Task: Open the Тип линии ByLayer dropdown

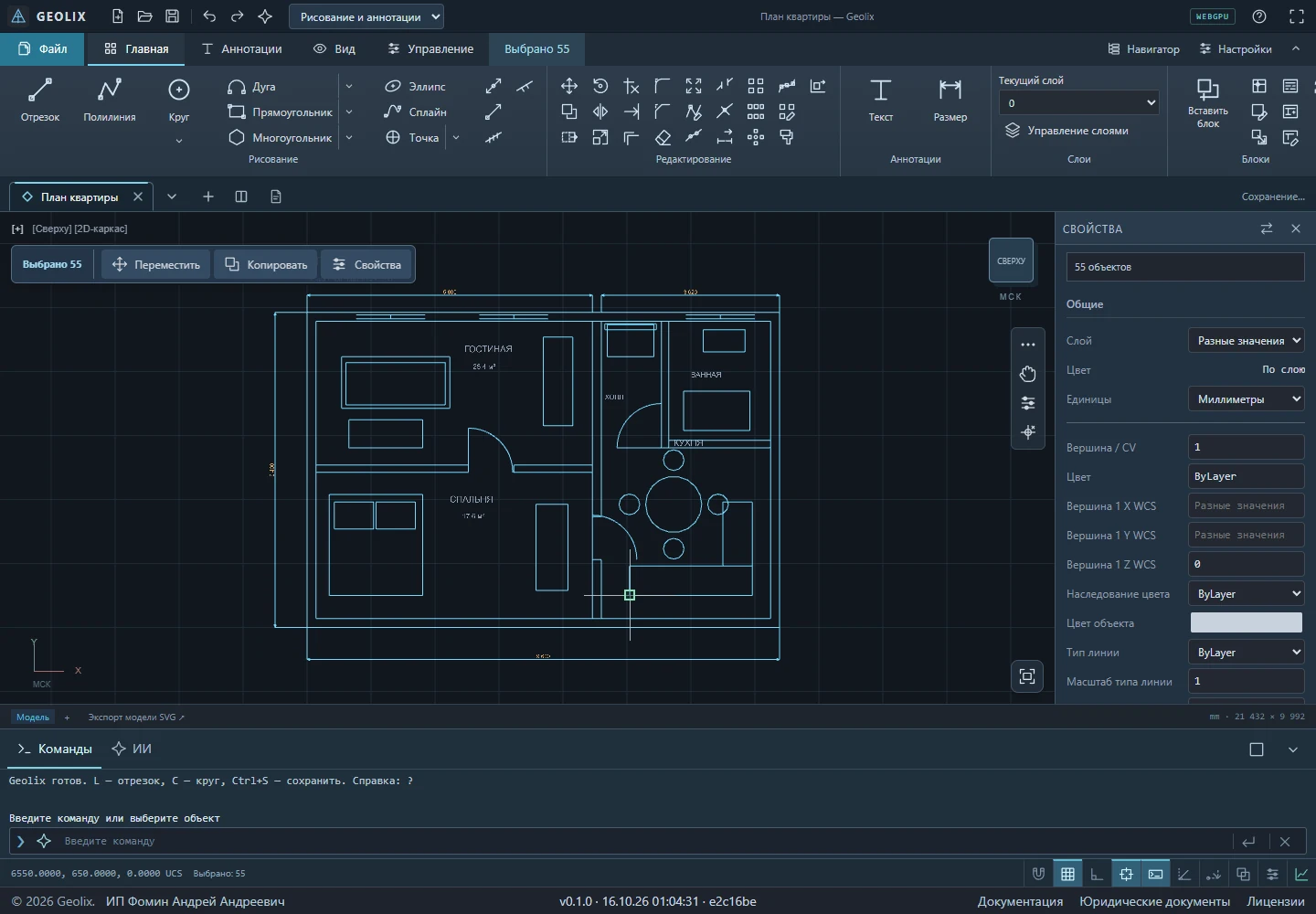Action: point(1246,653)
